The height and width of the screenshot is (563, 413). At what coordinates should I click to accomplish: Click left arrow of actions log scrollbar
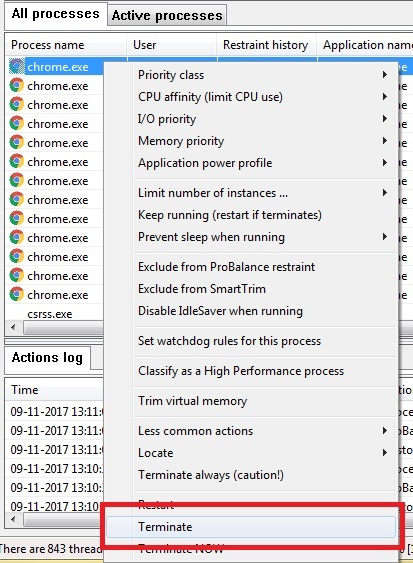14,519
